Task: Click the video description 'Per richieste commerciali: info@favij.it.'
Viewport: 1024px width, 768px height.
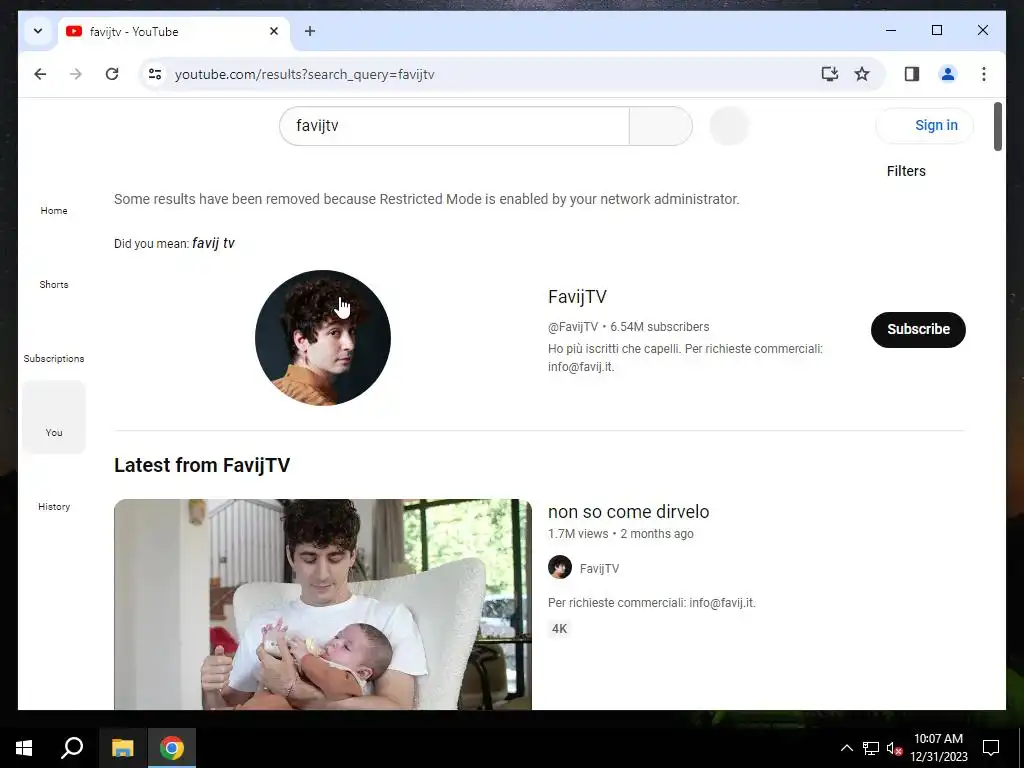Action: pos(652,603)
